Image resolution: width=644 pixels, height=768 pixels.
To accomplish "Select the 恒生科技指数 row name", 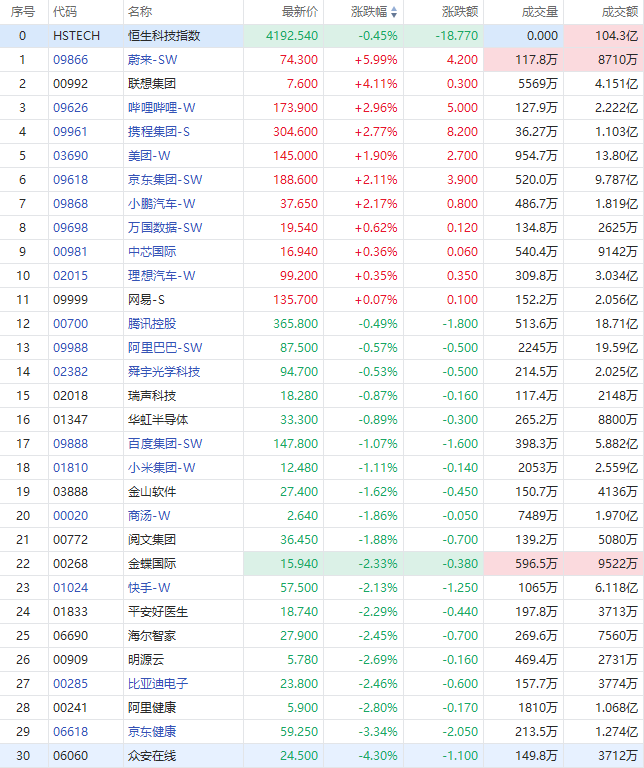I will pos(164,36).
